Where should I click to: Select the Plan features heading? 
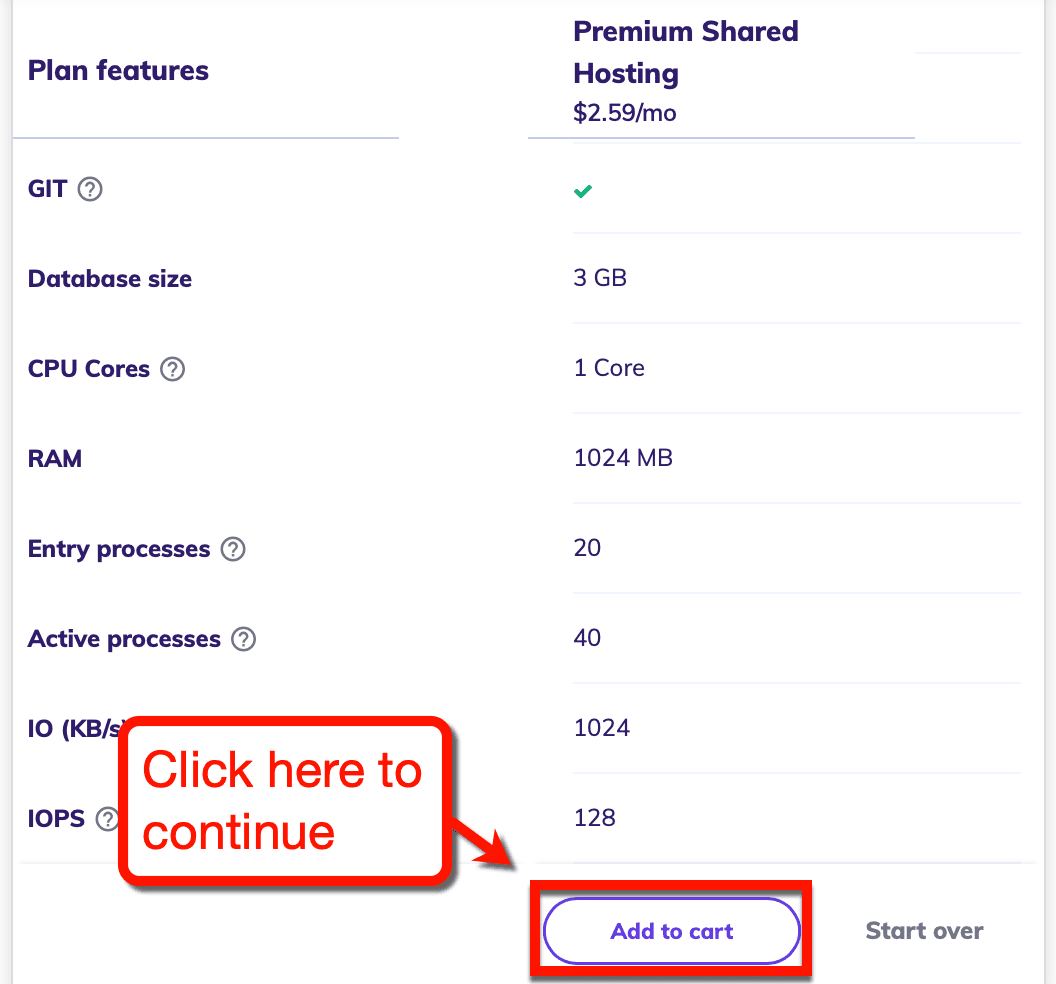(118, 70)
